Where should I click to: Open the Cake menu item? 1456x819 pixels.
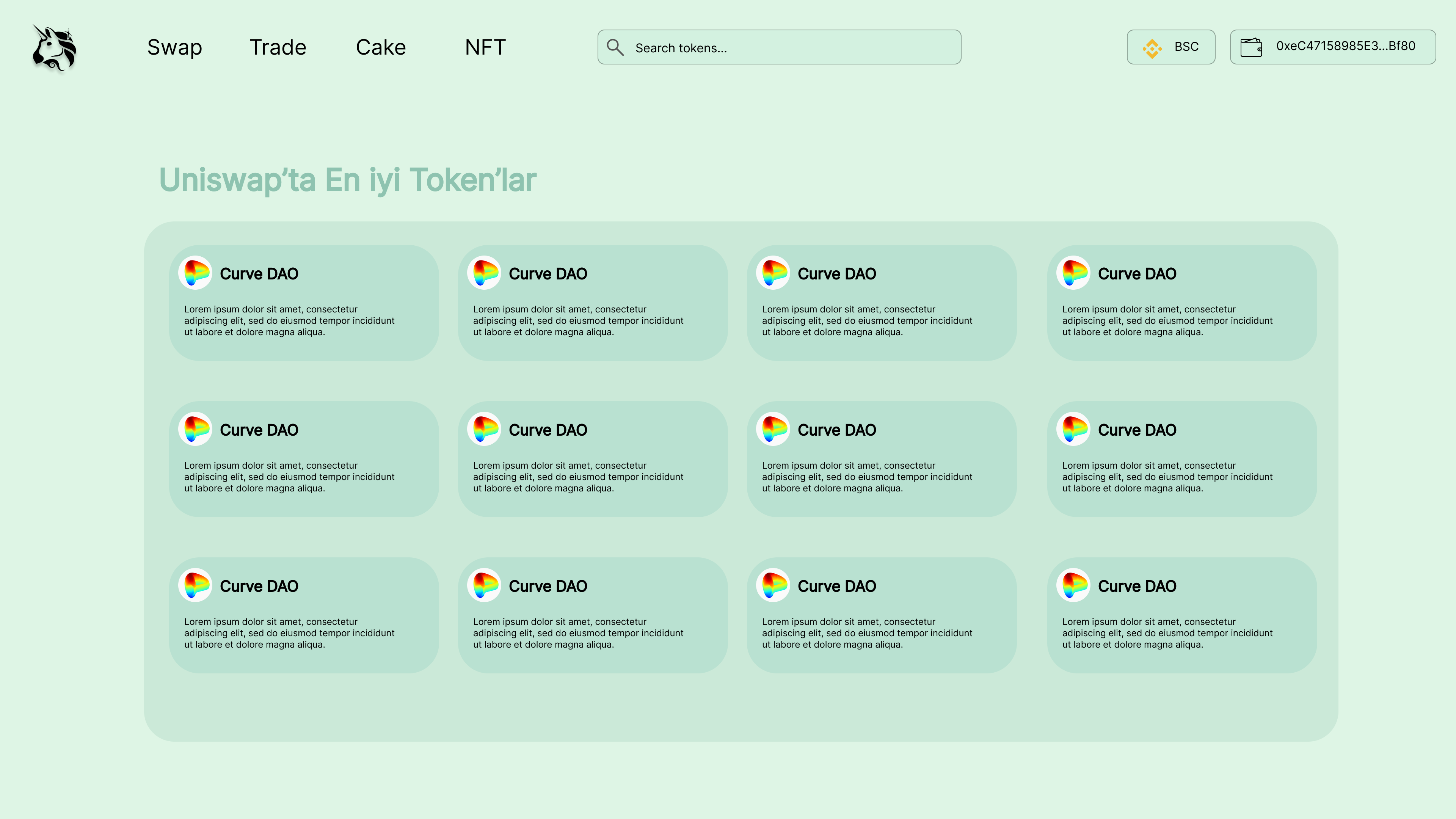pyautogui.click(x=381, y=47)
